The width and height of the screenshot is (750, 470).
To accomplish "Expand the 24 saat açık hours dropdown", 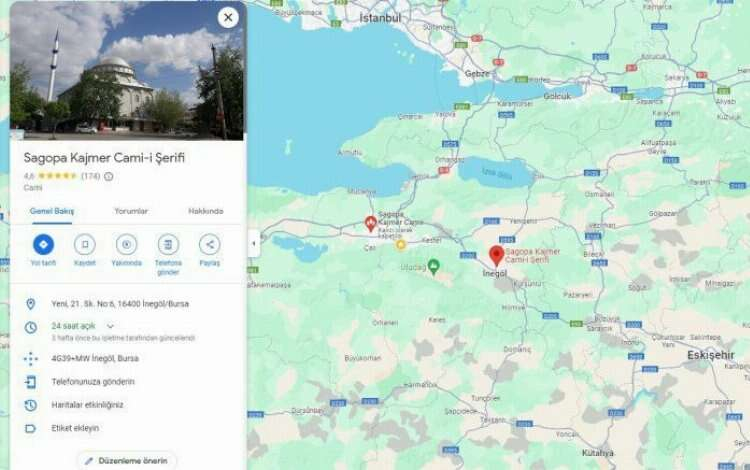I will tap(110, 326).
